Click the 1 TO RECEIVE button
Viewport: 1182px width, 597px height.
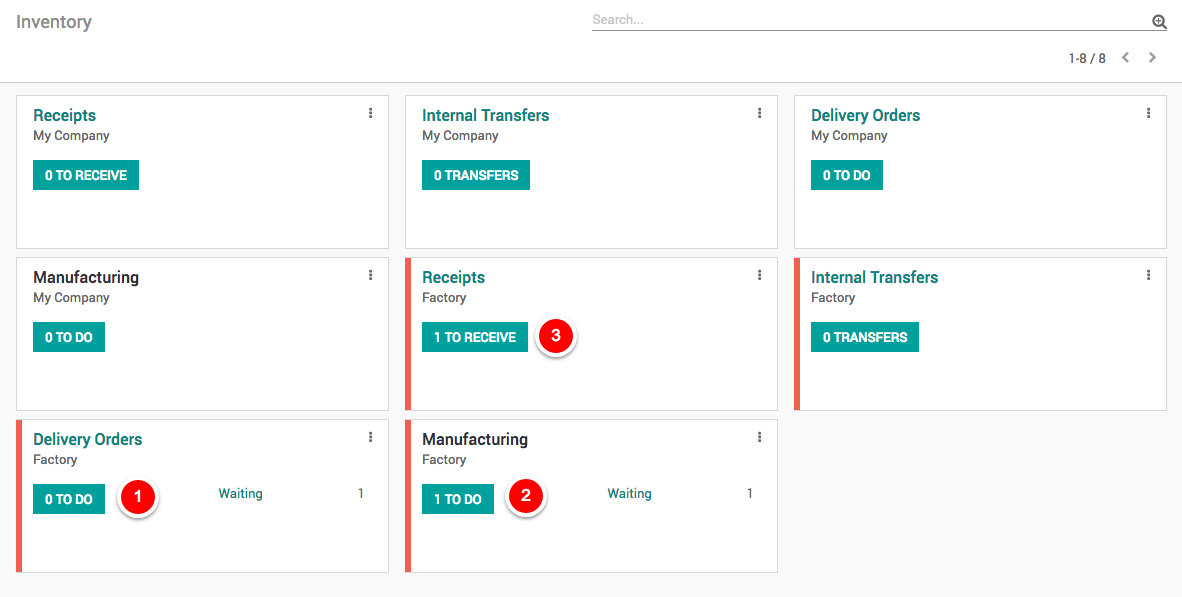pos(475,337)
